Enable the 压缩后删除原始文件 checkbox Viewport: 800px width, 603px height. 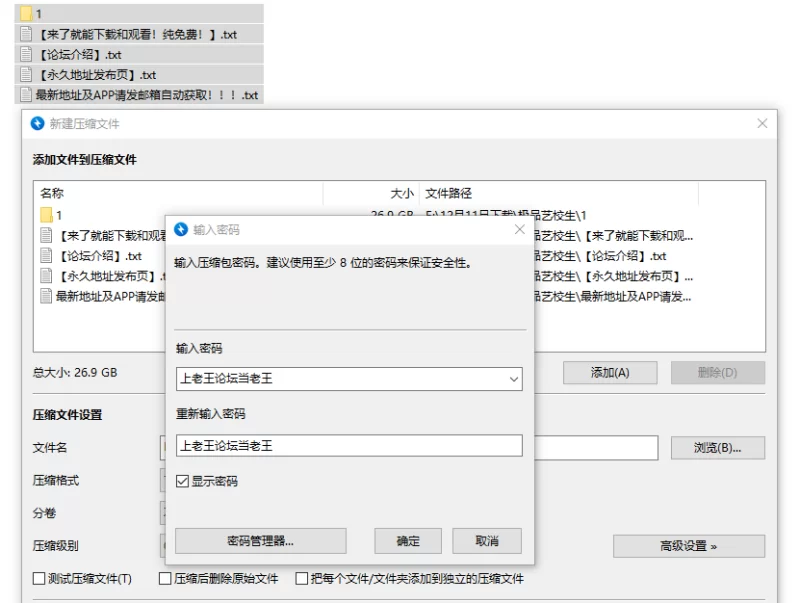coord(166,579)
